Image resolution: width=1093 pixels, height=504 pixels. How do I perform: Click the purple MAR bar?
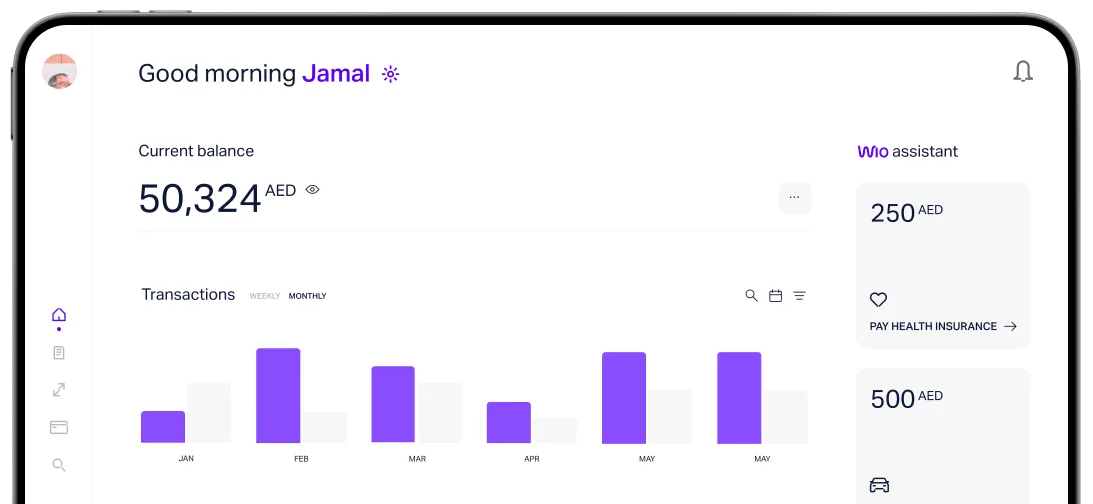393,404
